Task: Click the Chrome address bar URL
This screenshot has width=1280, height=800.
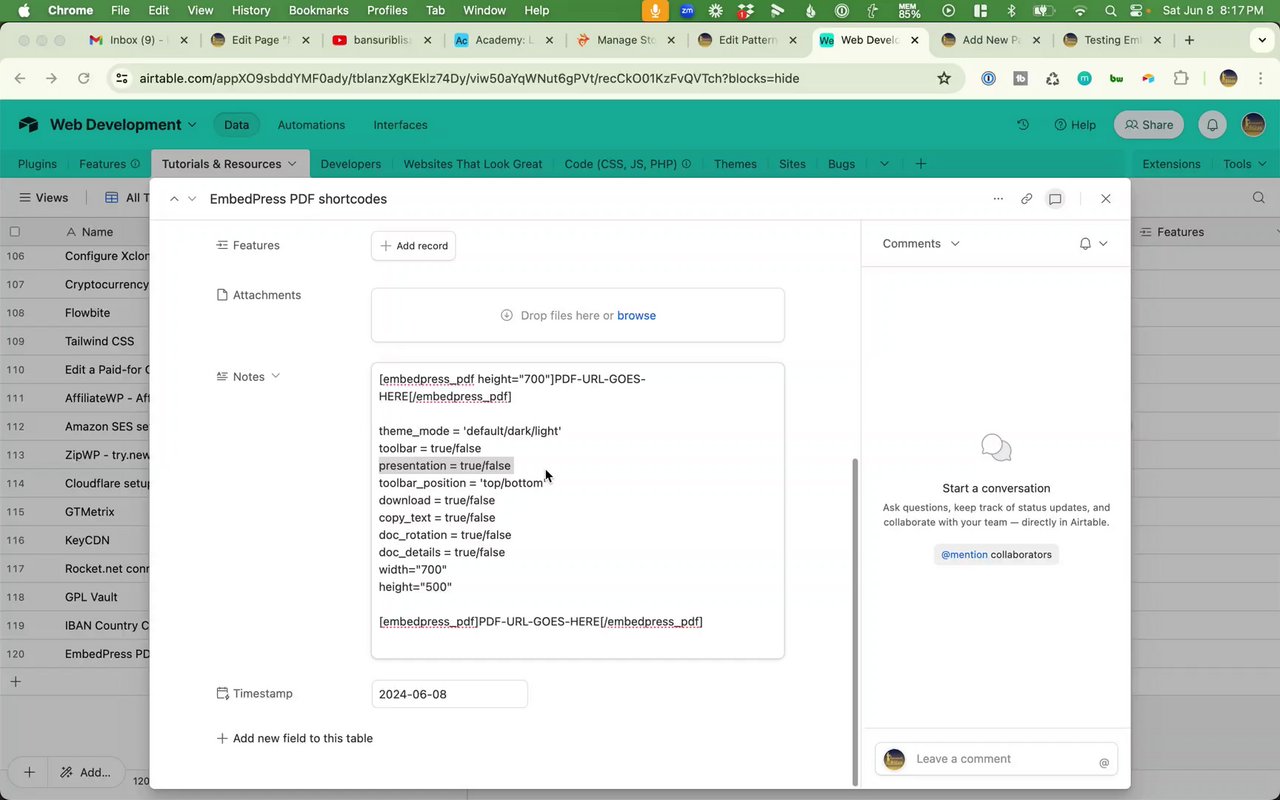Action: pyautogui.click(x=469, y=78)
